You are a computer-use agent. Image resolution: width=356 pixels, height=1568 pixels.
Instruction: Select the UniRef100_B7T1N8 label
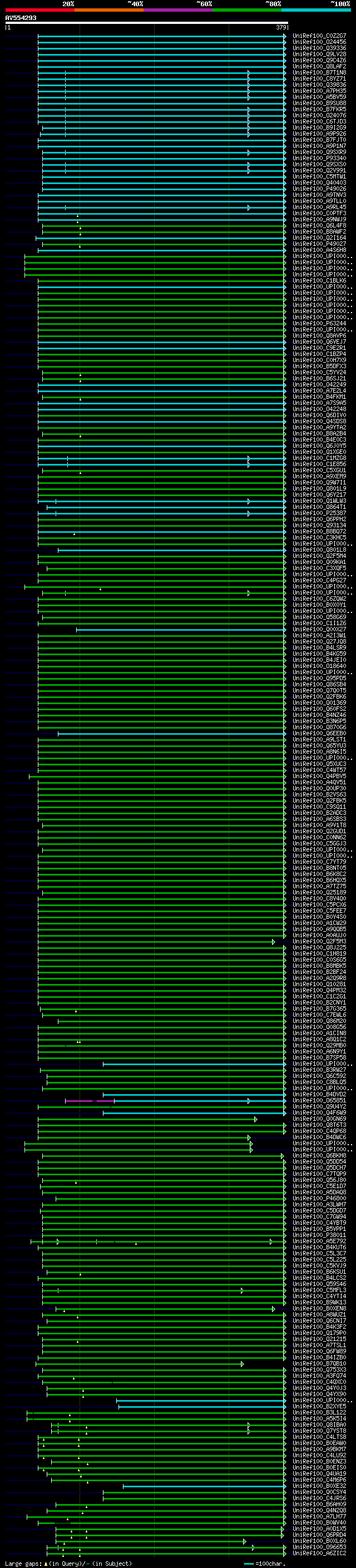coord(319,72)
